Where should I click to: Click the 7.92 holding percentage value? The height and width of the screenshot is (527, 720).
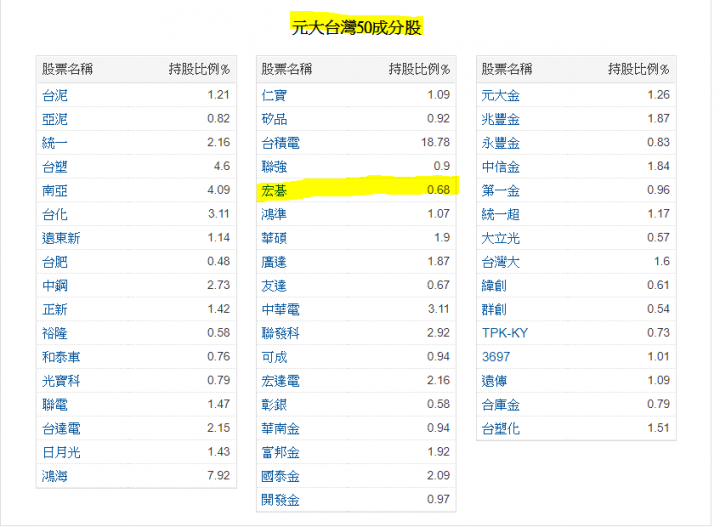pos(219,476)
